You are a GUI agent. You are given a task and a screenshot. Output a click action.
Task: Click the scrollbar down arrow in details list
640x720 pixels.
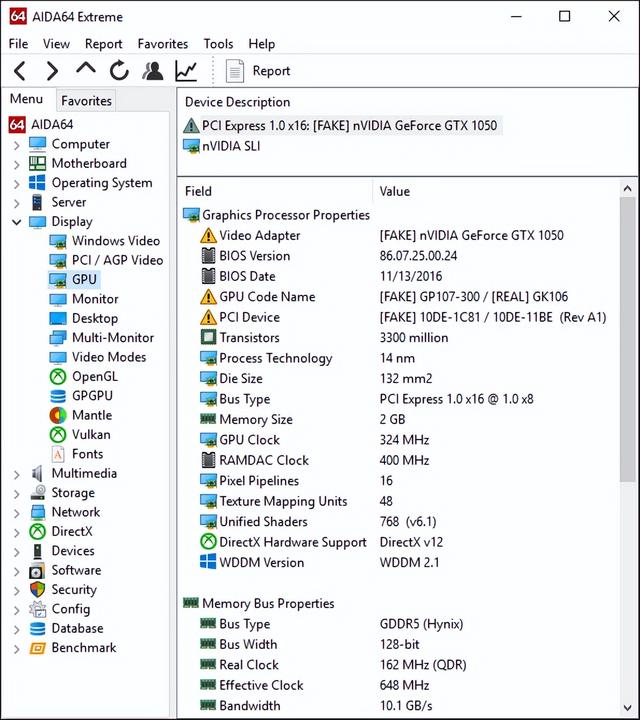pos(628,708)
